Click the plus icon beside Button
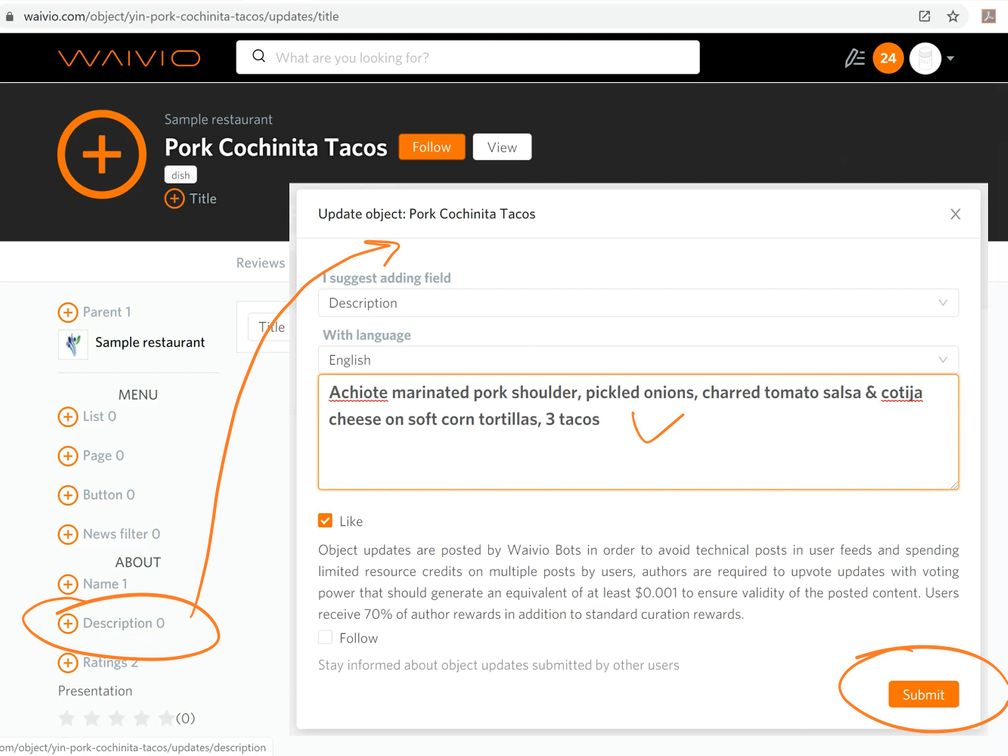This screenshot has height=756, width=1008. pyautogui.click(x=67, y=495)
